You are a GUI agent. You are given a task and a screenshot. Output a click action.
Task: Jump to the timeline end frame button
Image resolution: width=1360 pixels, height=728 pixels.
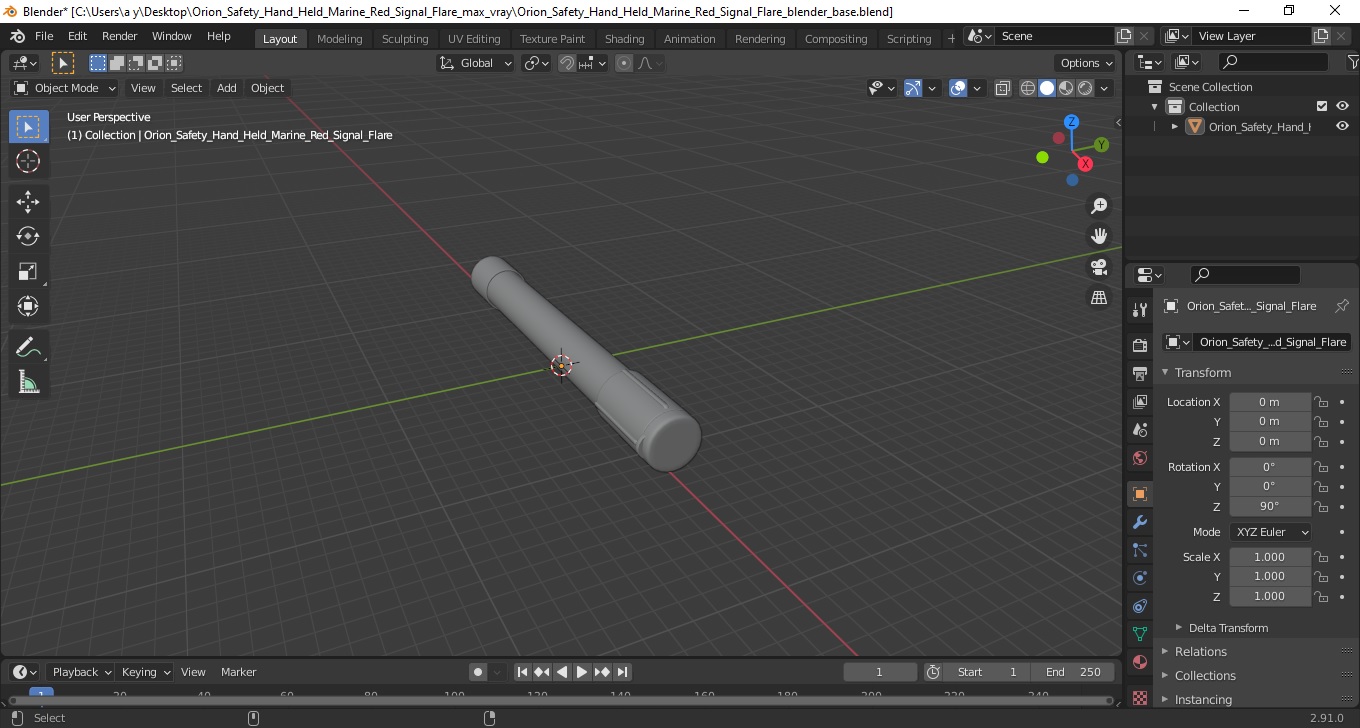click(x=622, y=672)
